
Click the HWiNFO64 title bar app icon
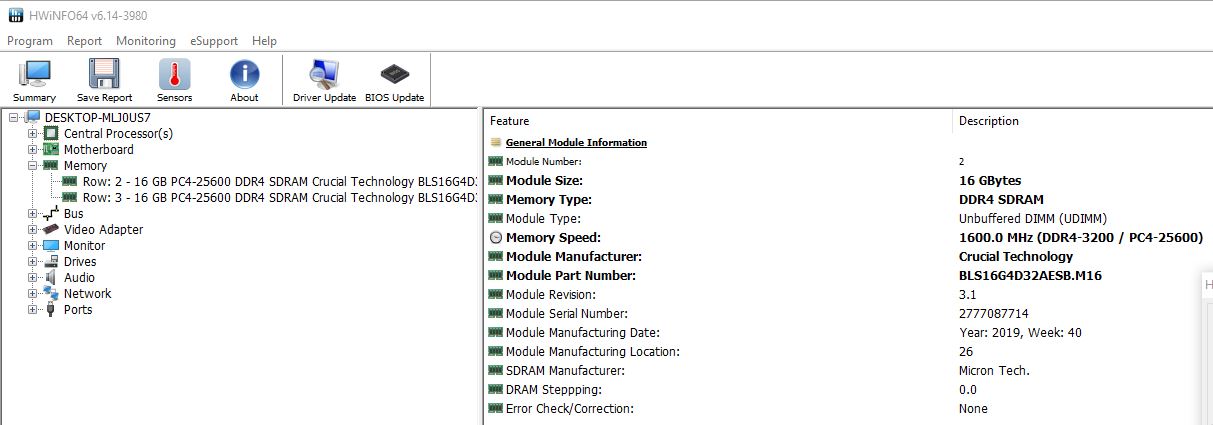[x=16, y=13]
